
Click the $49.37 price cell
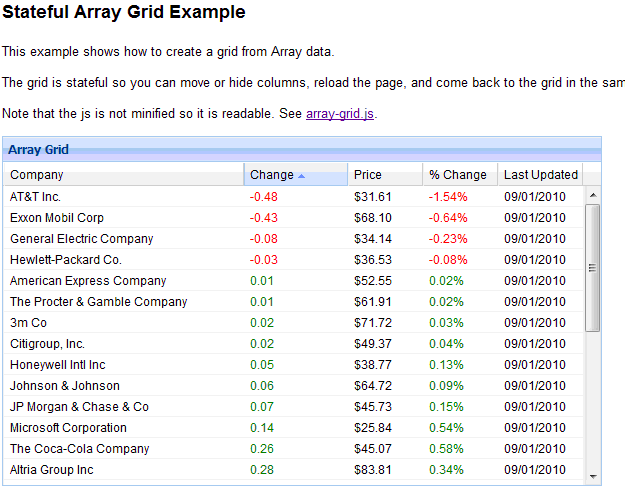point(373,344)
